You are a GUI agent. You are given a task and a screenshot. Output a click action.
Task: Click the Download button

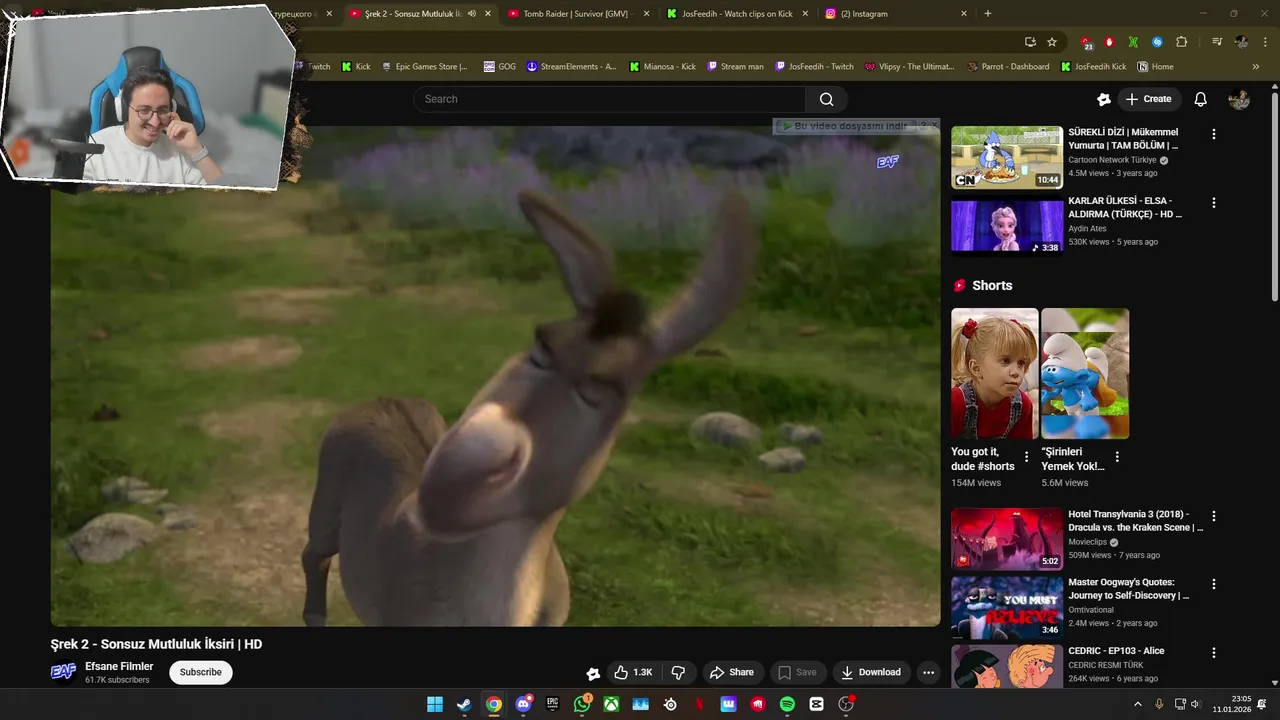870,672
